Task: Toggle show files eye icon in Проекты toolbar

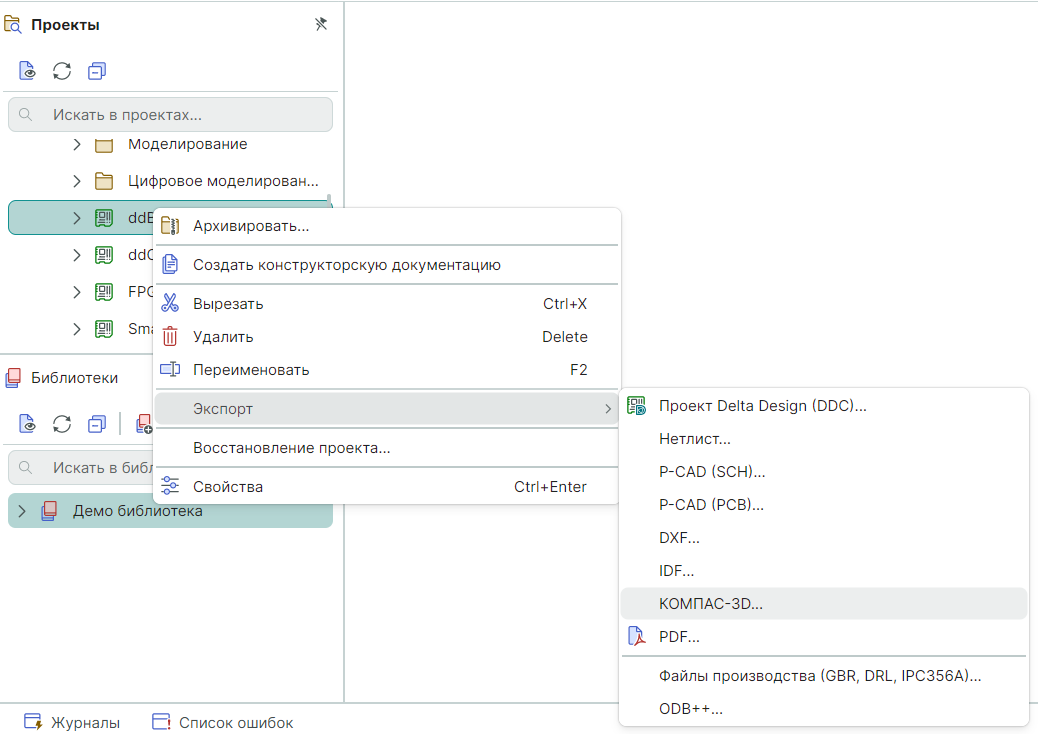Action: [x=28, y=71]
